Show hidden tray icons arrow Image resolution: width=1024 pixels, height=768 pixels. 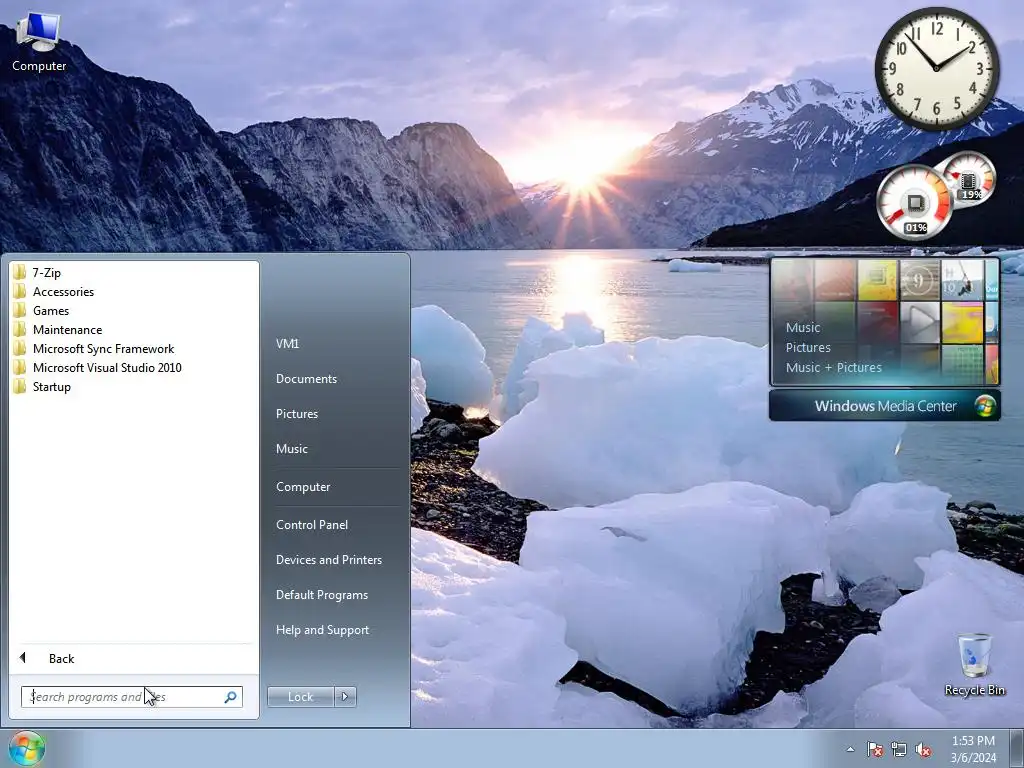850,749
